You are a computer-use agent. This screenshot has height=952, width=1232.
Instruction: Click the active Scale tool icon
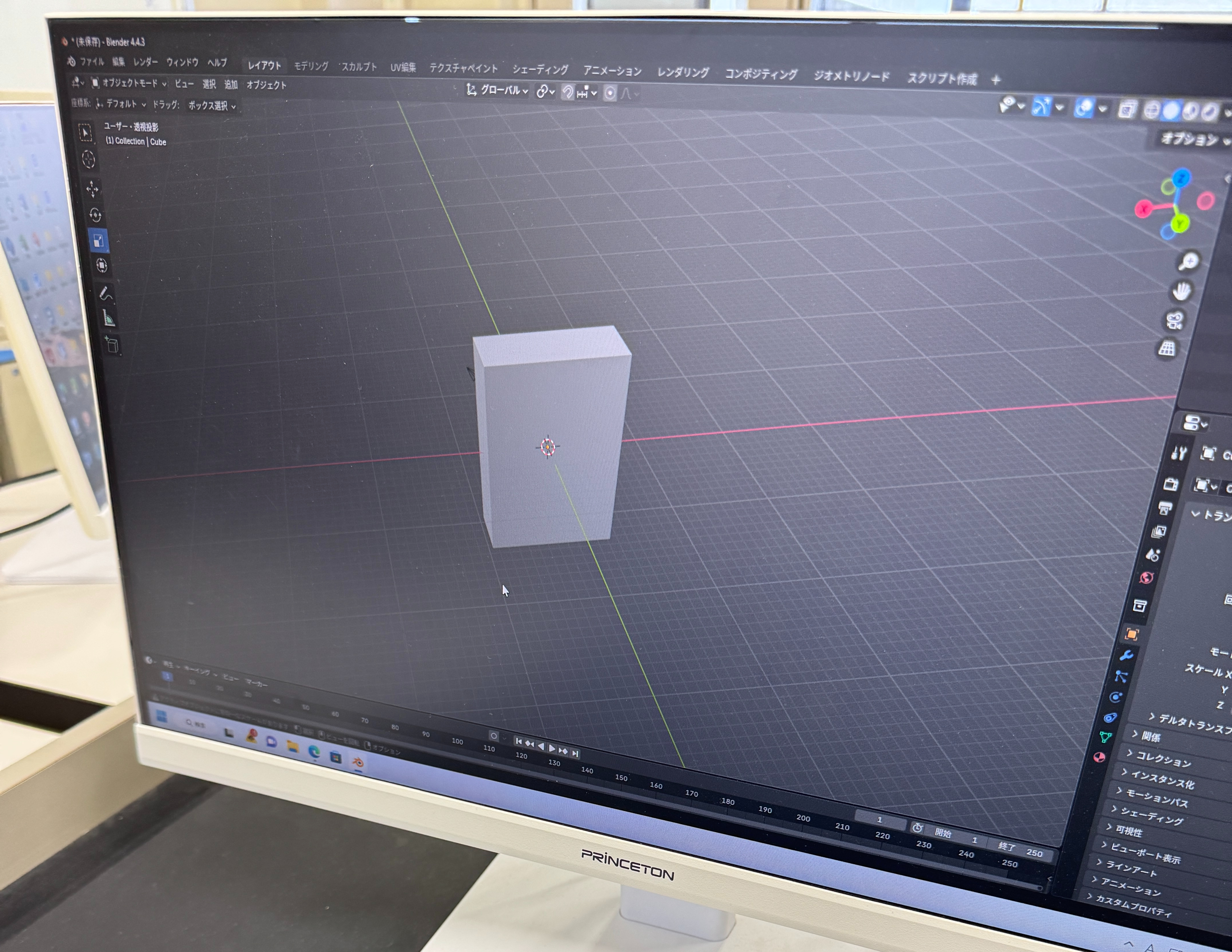(x=98, y=241)
